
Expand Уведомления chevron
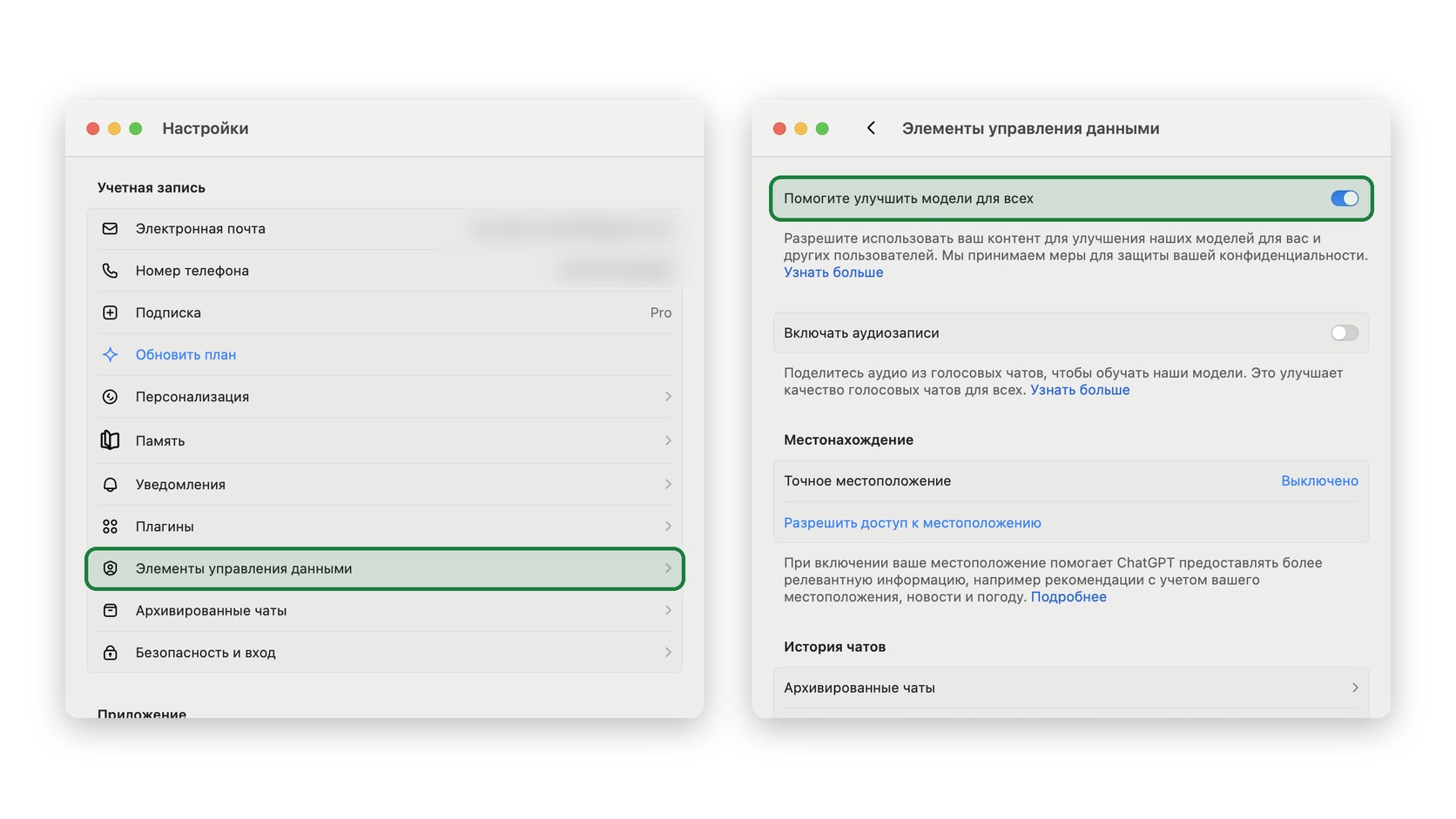point(668,485)
